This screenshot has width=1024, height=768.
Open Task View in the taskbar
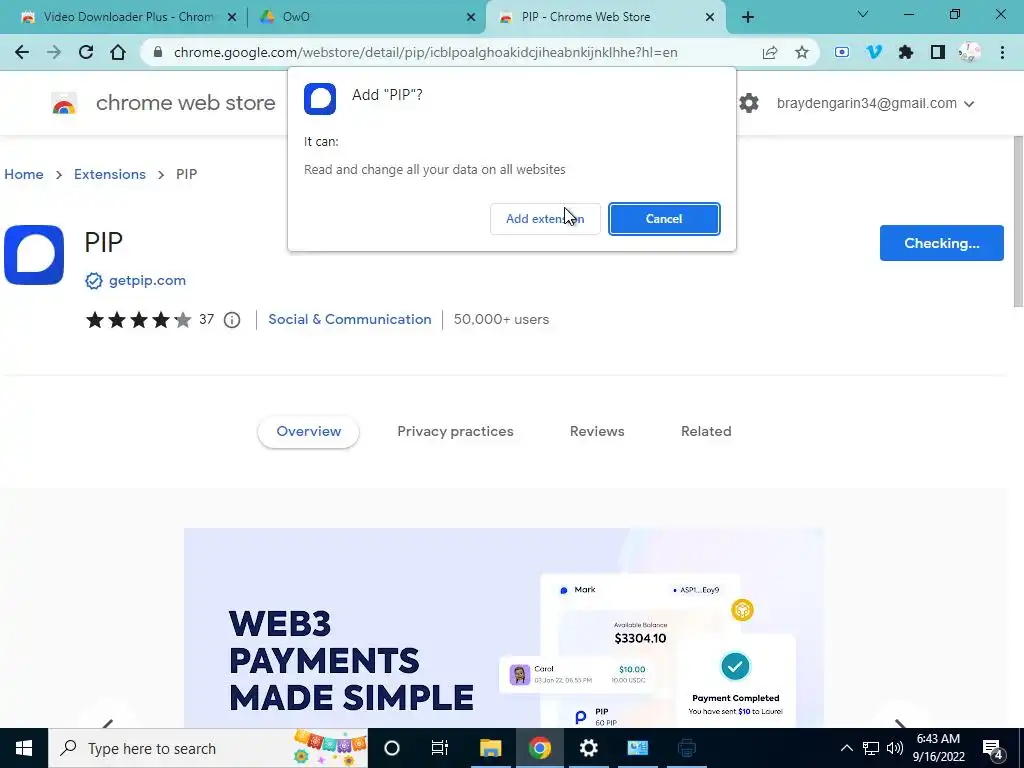(x=440, y=748)
